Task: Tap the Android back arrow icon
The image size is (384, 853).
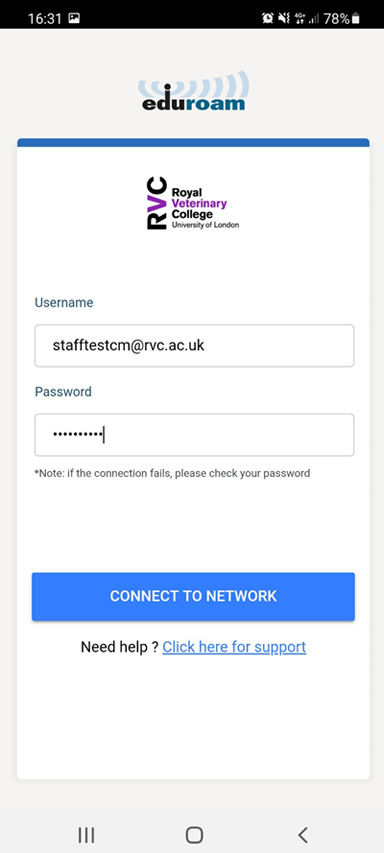Action: click(302, 835)
